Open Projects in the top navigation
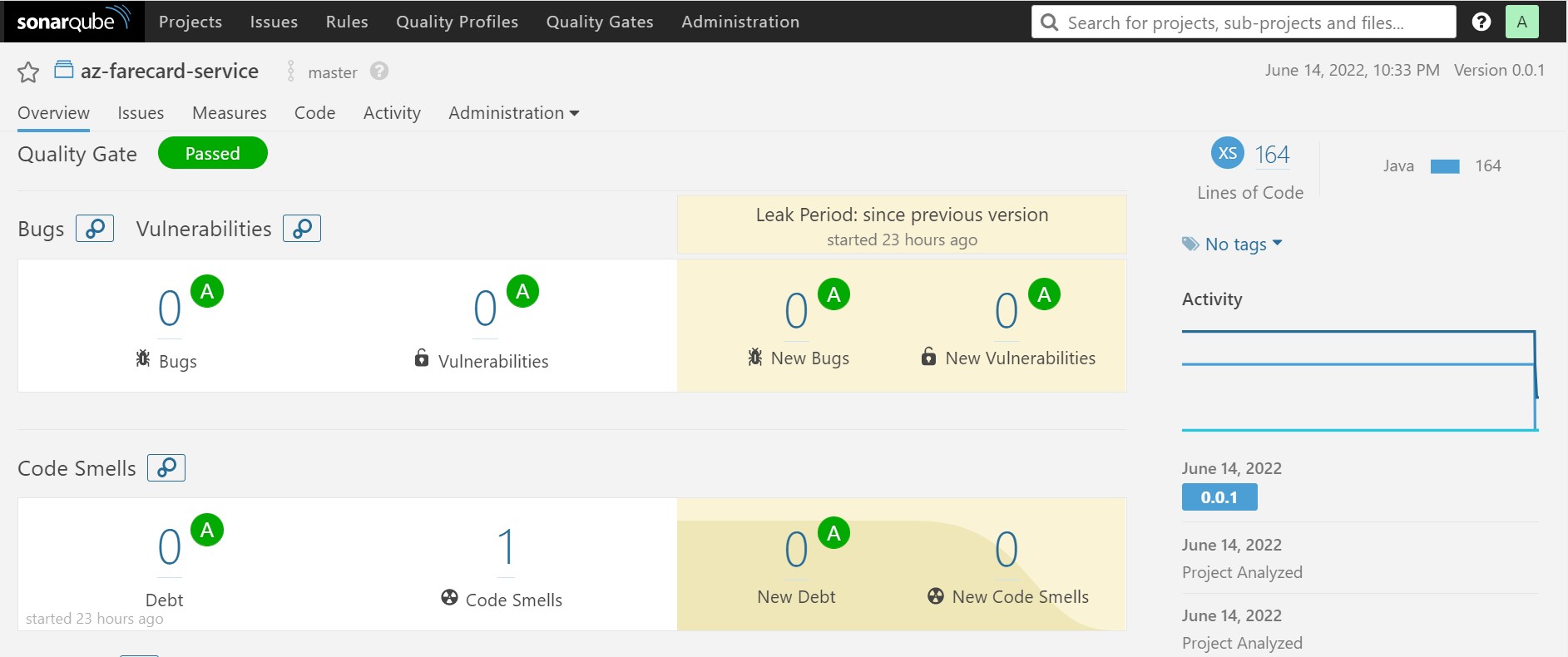Screen dimensions: 1568x657 (x=190, y=22)
